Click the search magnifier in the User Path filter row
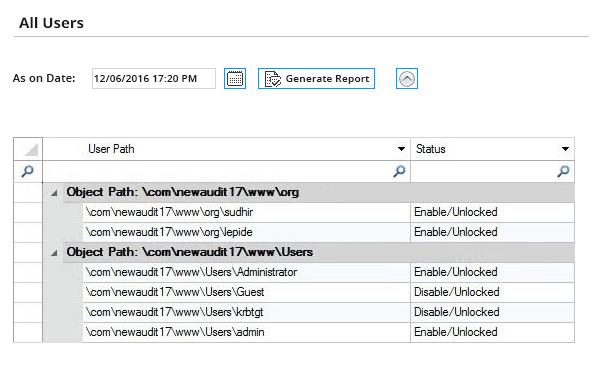Image resolution: width=612 pixels, height=382 pixels. tap(399, 171)
